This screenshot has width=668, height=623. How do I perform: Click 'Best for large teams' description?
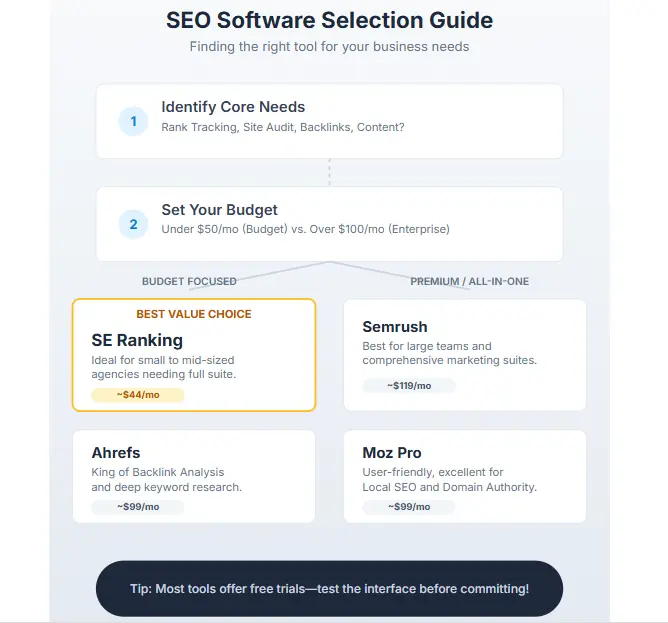pos(449,353)
